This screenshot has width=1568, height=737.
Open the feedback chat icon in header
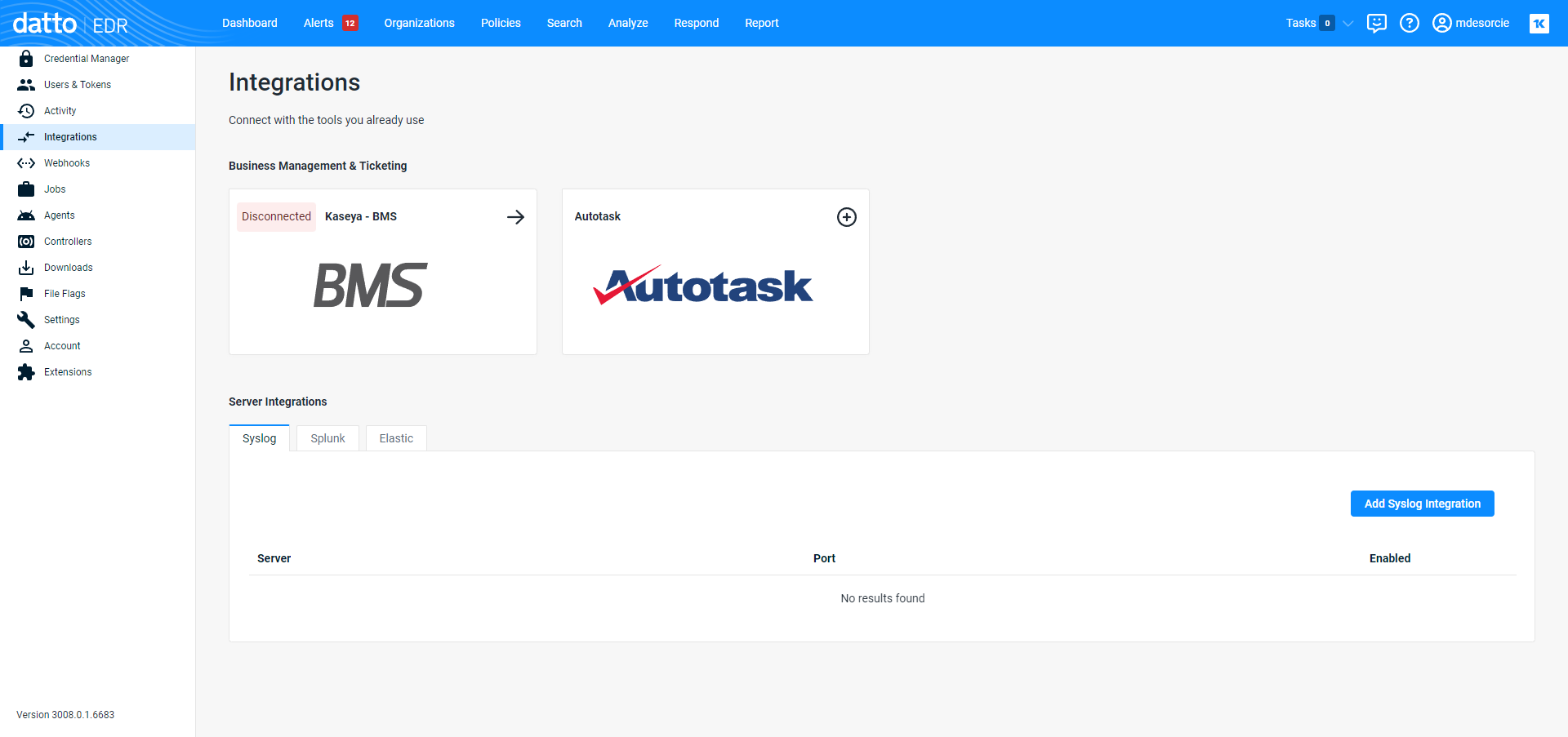(x=1377, y=23)
